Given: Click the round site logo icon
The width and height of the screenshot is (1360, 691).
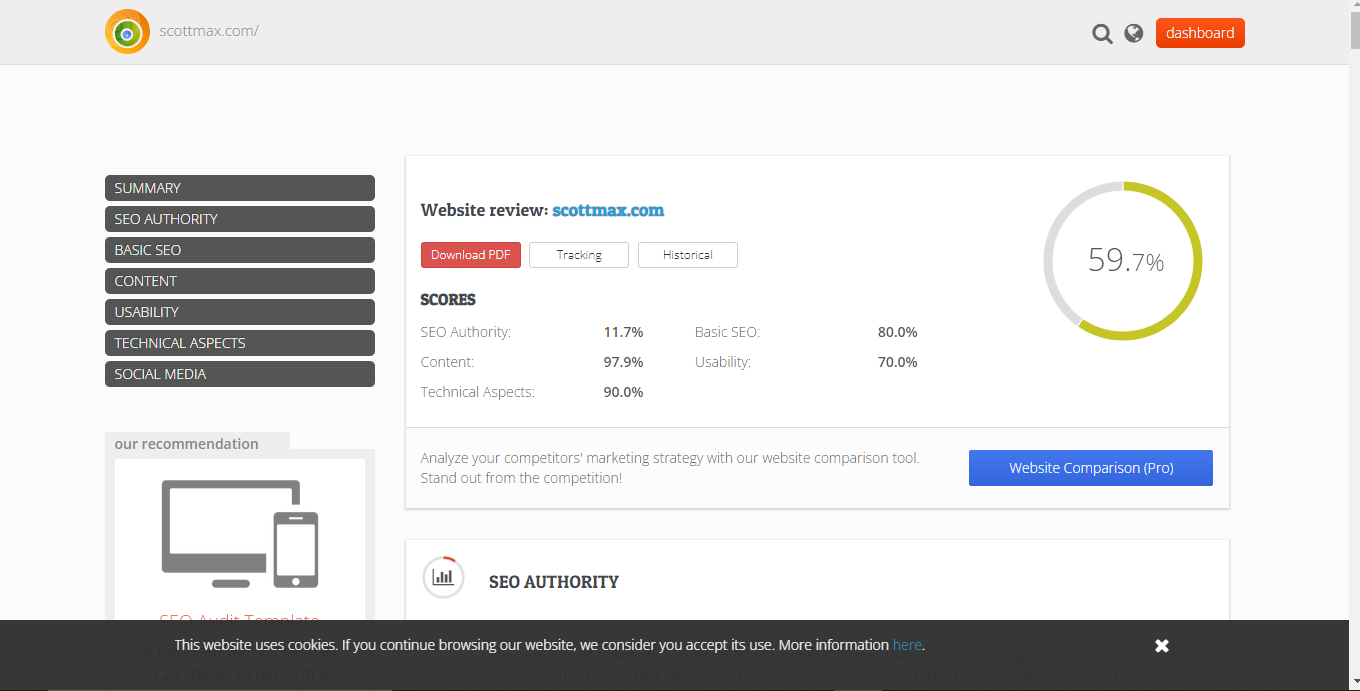Looking at the screenshot, I should tap(127, 32).
